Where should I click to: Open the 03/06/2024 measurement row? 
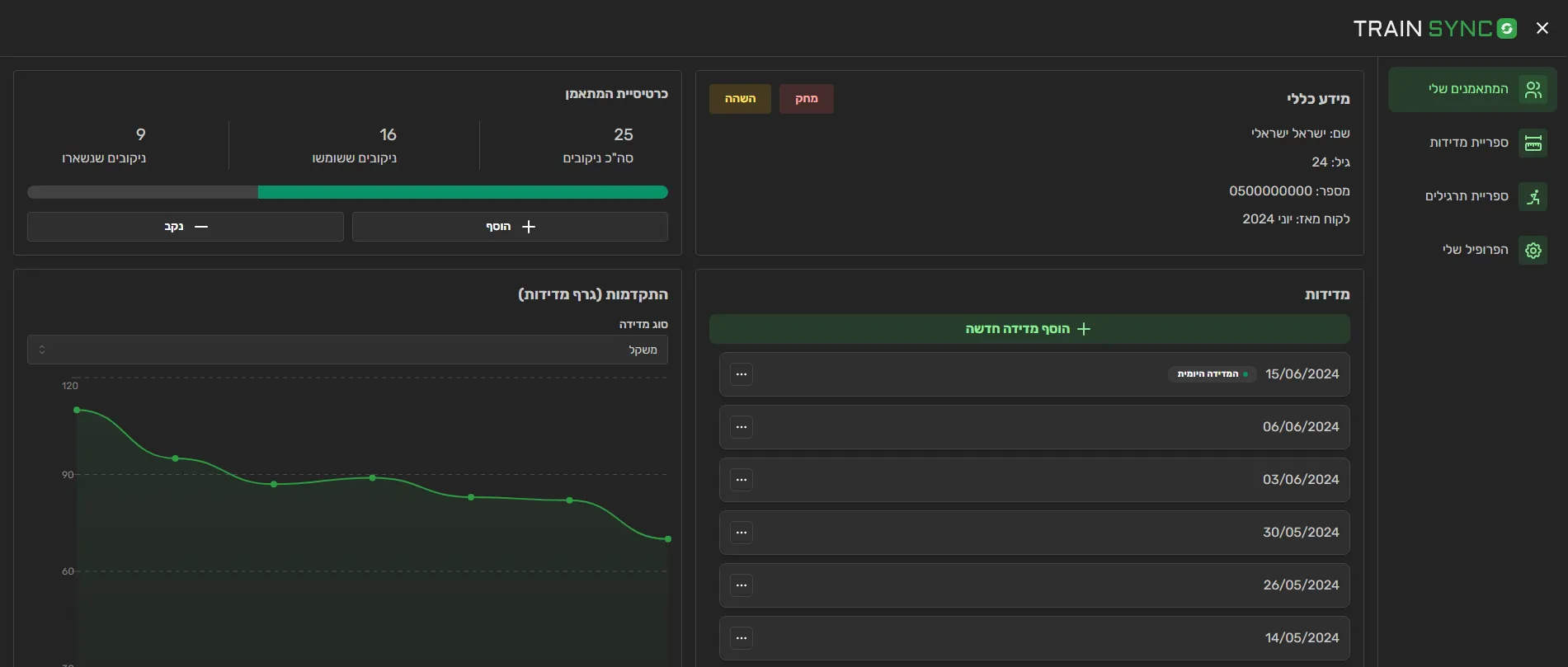pyautogui.click(x=1034, y=480)
